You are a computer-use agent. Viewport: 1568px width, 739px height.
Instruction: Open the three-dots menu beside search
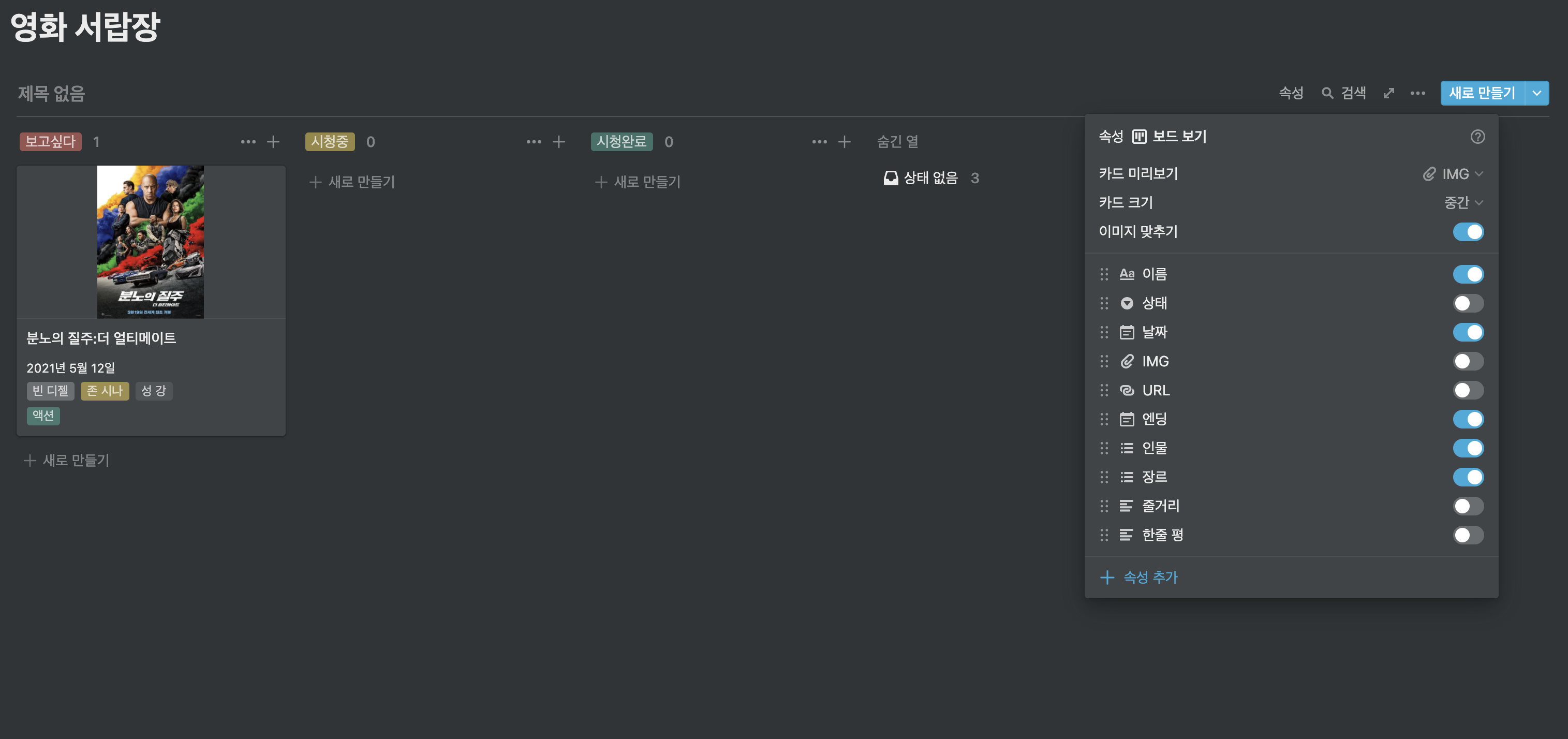1417,93
